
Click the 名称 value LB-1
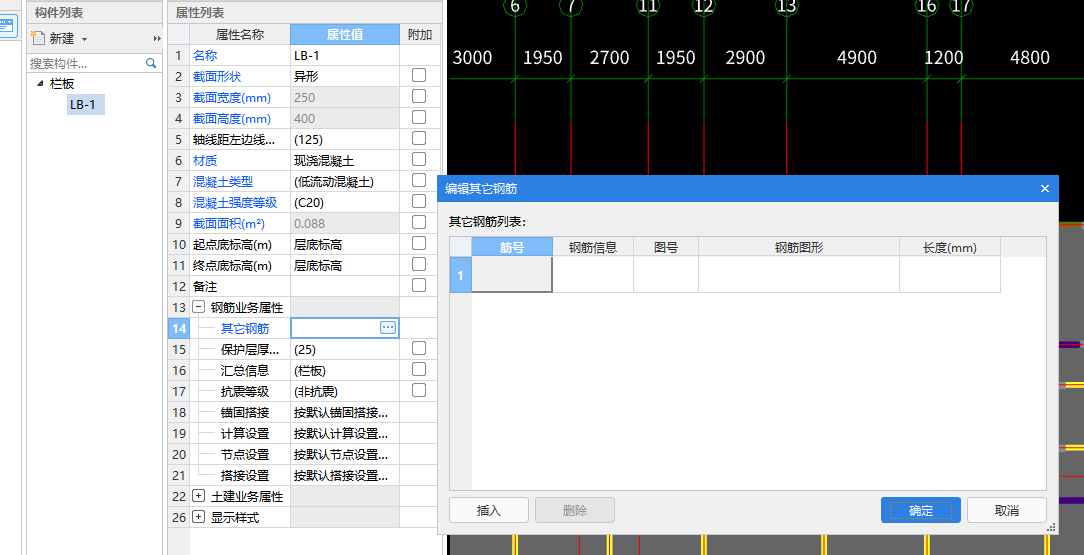[345, 55]
